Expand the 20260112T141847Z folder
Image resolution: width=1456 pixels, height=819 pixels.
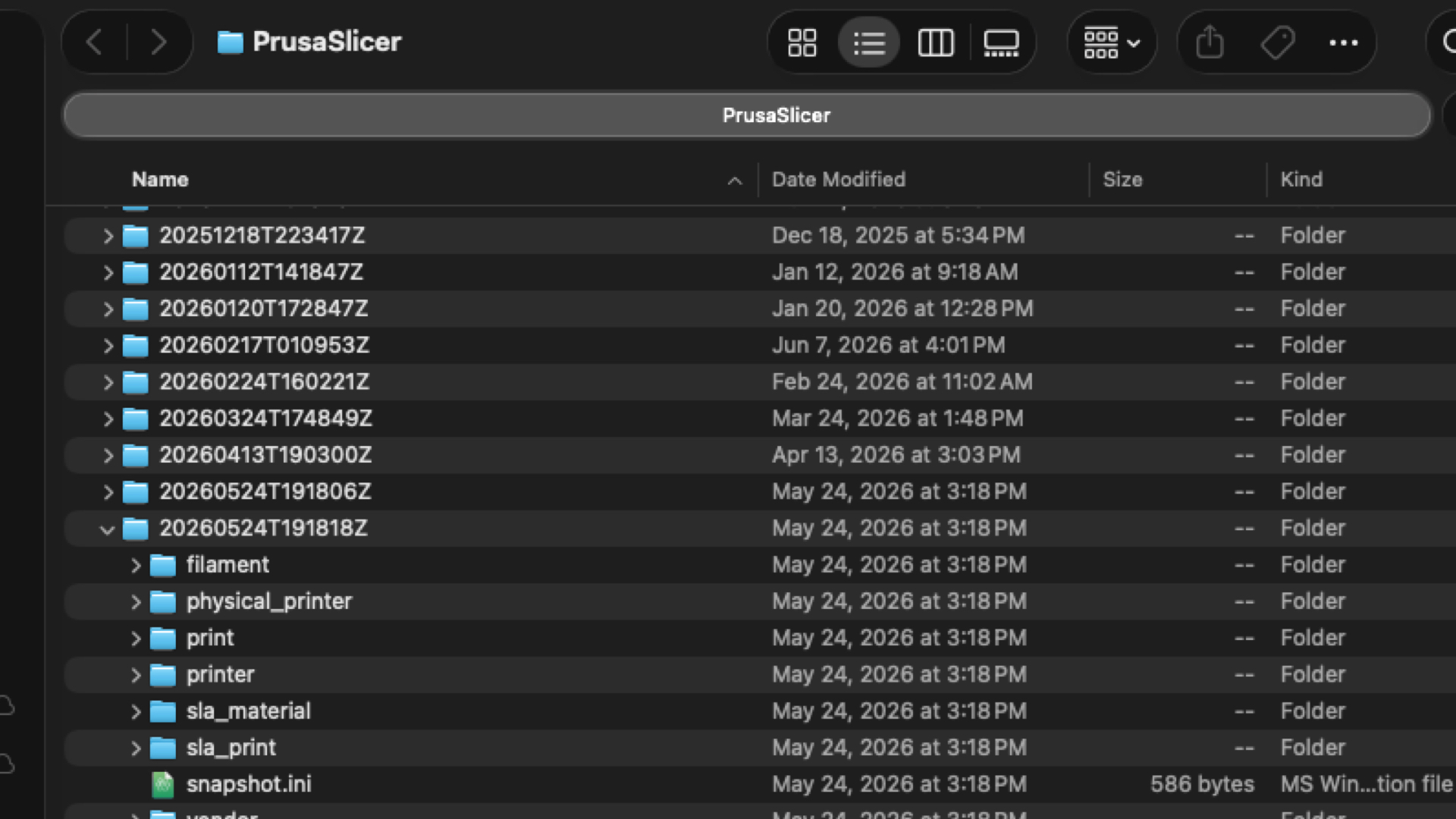108,272
